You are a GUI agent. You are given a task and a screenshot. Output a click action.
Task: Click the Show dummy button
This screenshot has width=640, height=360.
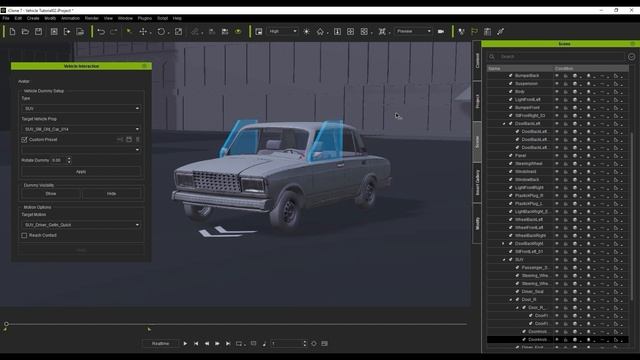pyautogui.click(x=51, y=194)
